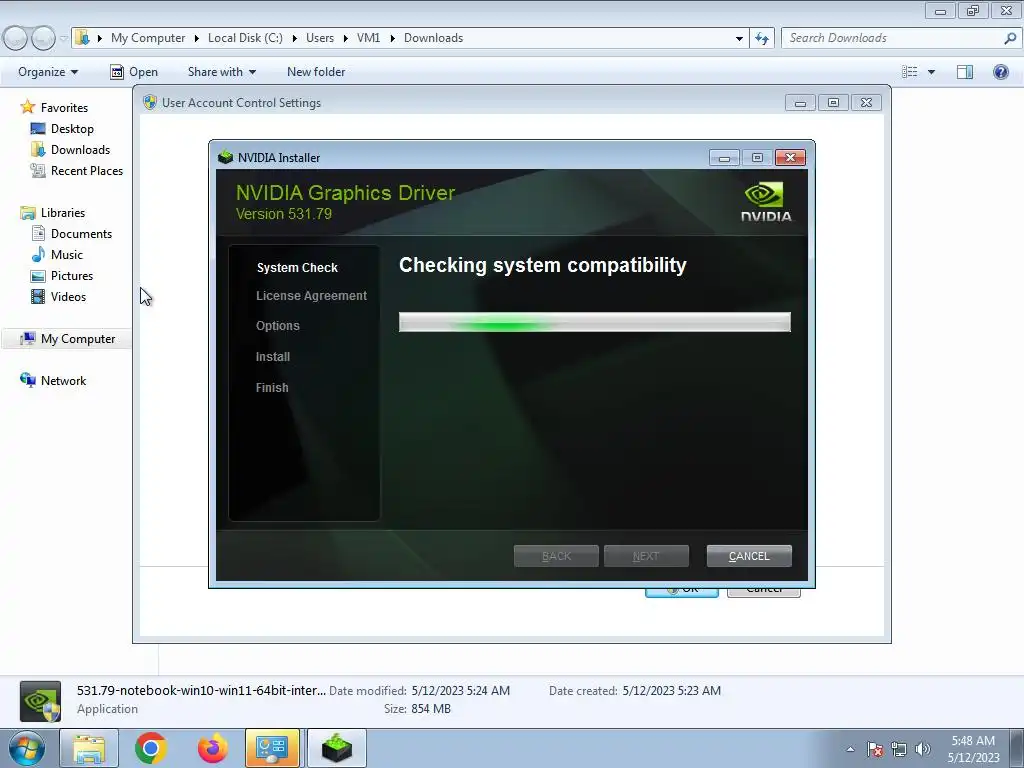Image resolution: width=1024 pixels, height=768 pixels.
Task: Click the disabled NEXT button
Action: pos(646,556)
